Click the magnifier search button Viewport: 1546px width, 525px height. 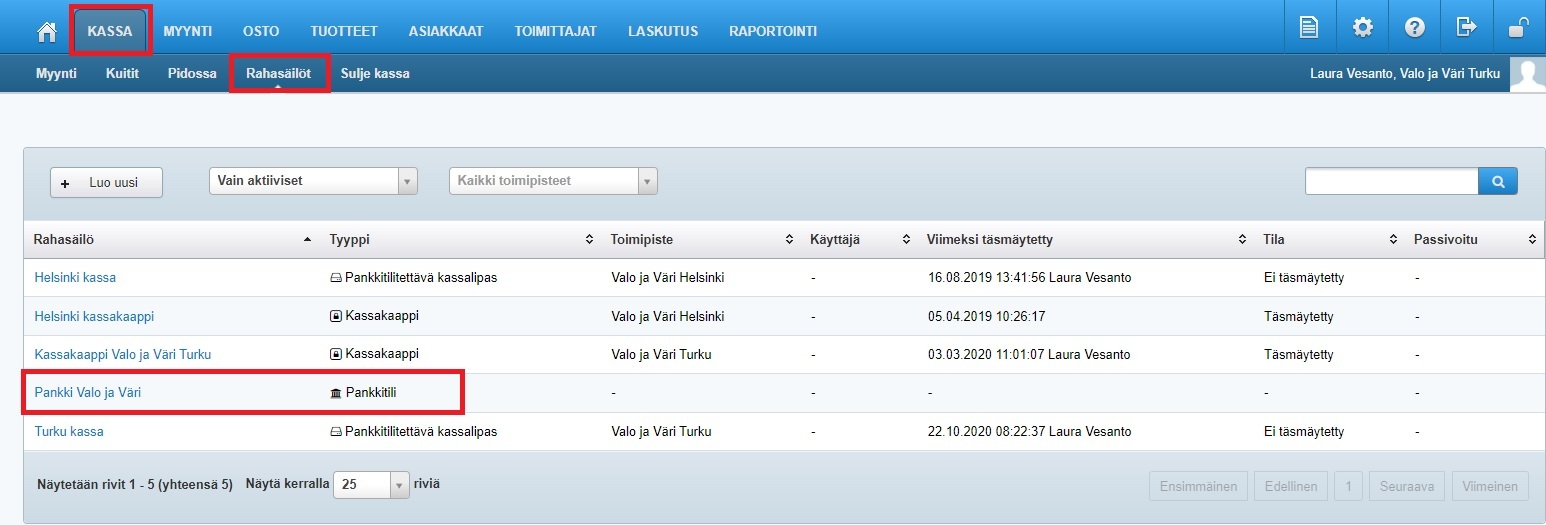(1497, 181)
